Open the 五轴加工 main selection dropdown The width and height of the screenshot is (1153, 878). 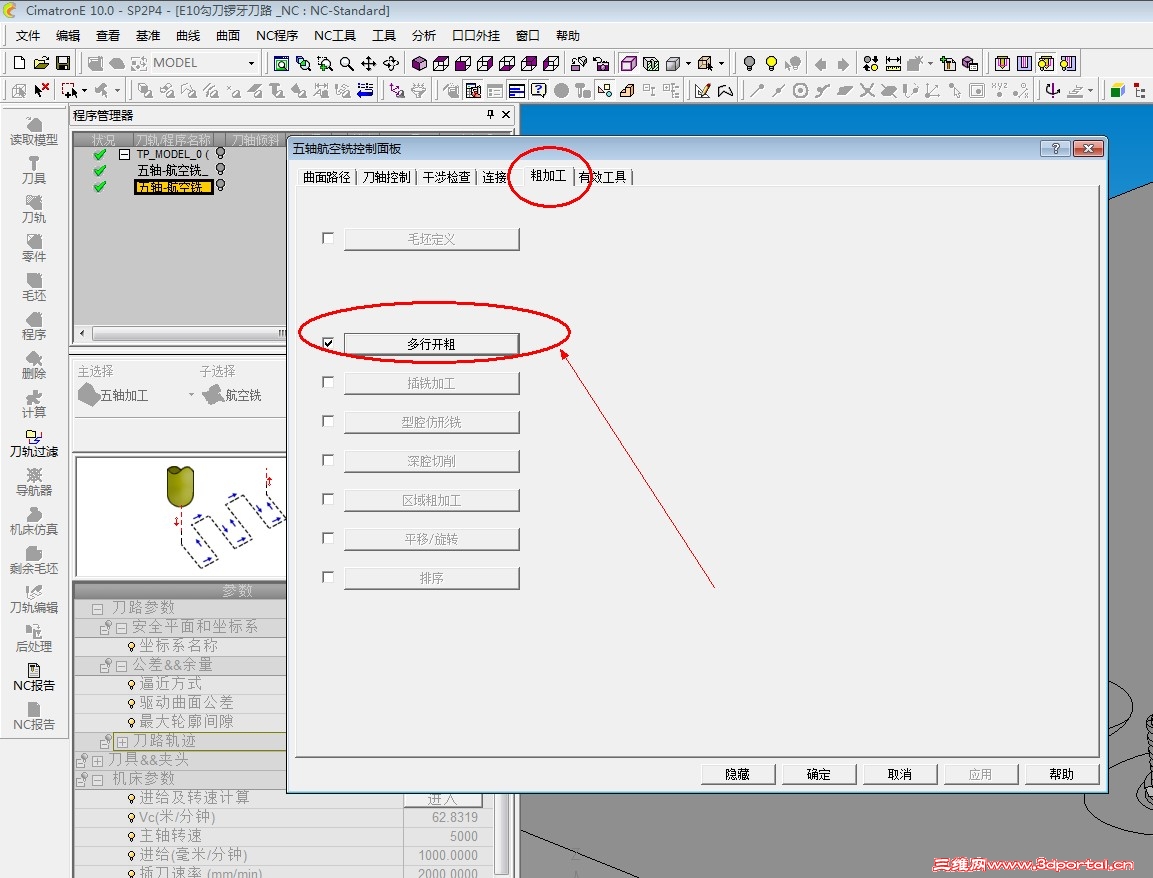191,395
